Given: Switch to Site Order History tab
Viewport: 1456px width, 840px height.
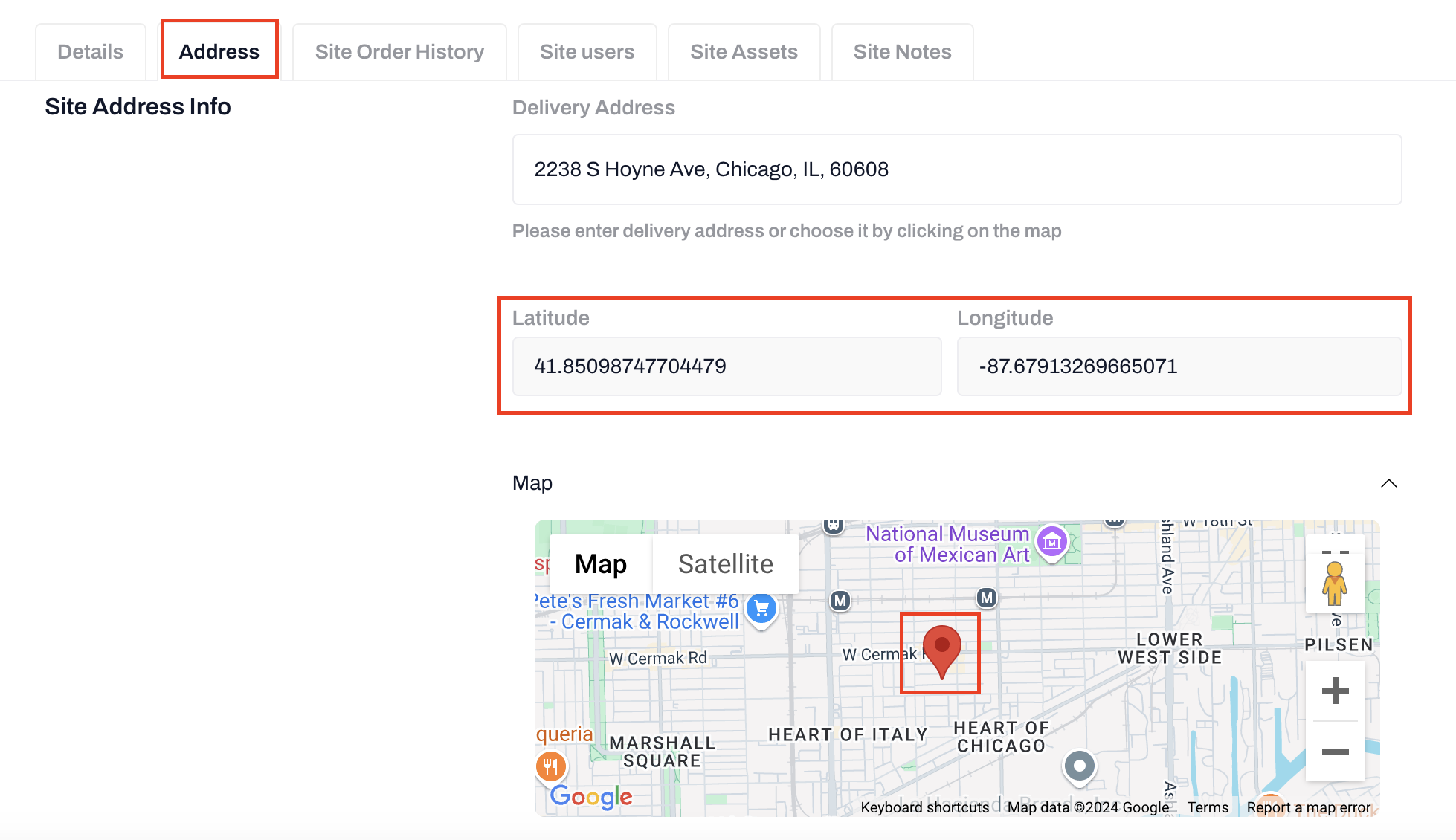Looking at the screenshot, I should point(399,52).
